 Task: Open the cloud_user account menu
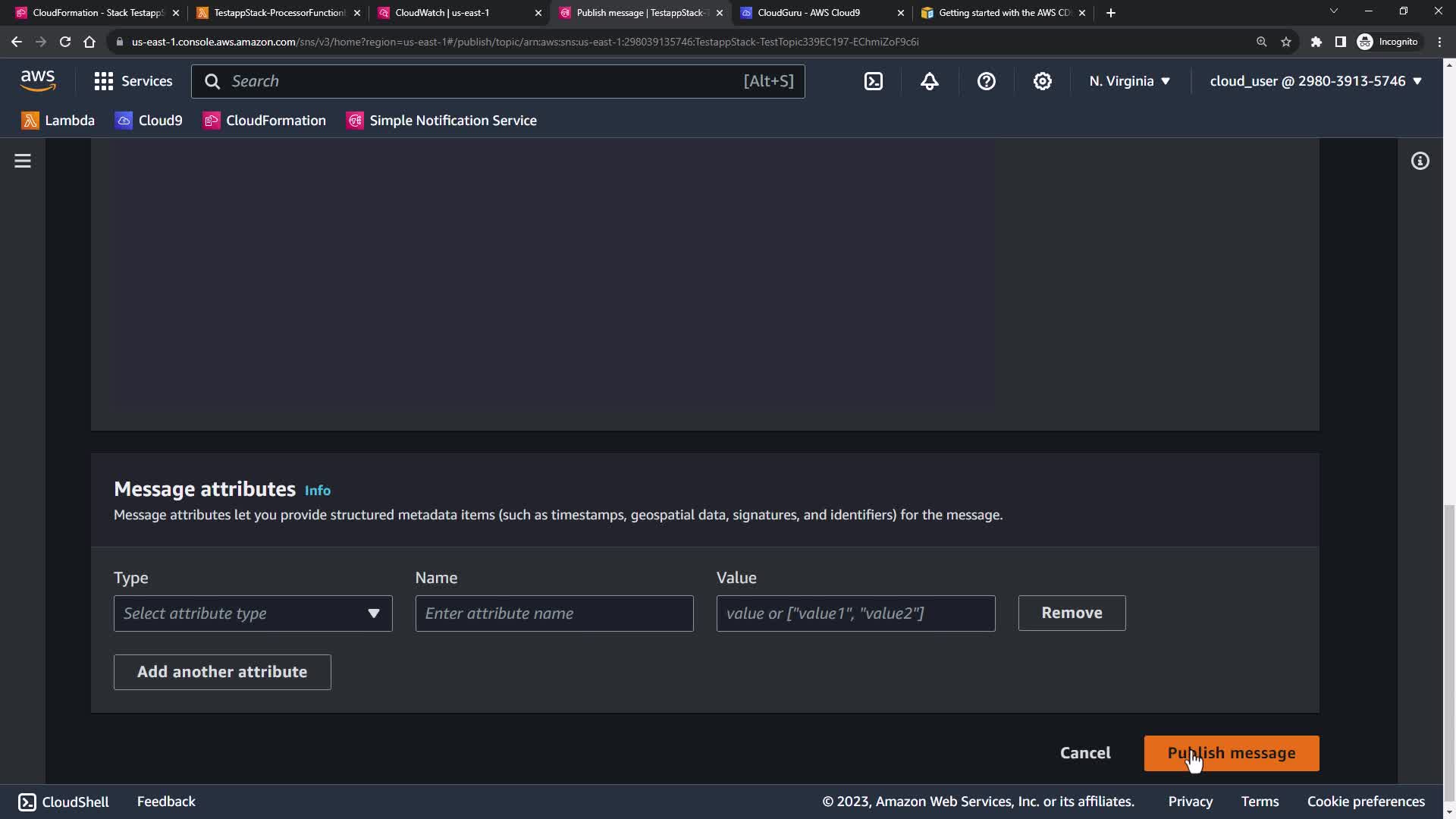coord(1315,81)
